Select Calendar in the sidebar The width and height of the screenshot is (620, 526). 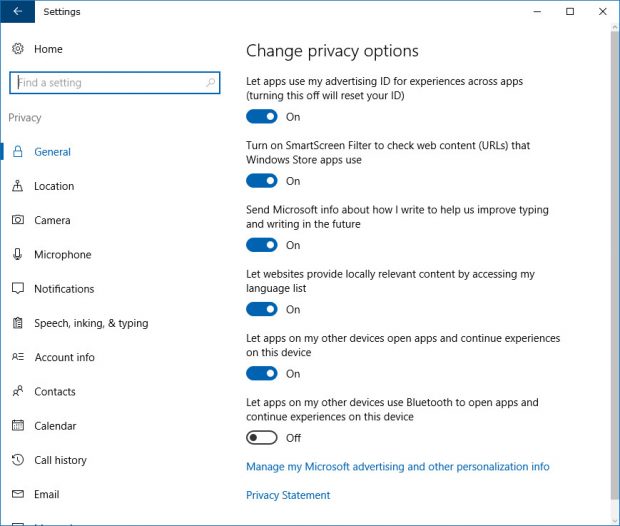coord(55,426)
